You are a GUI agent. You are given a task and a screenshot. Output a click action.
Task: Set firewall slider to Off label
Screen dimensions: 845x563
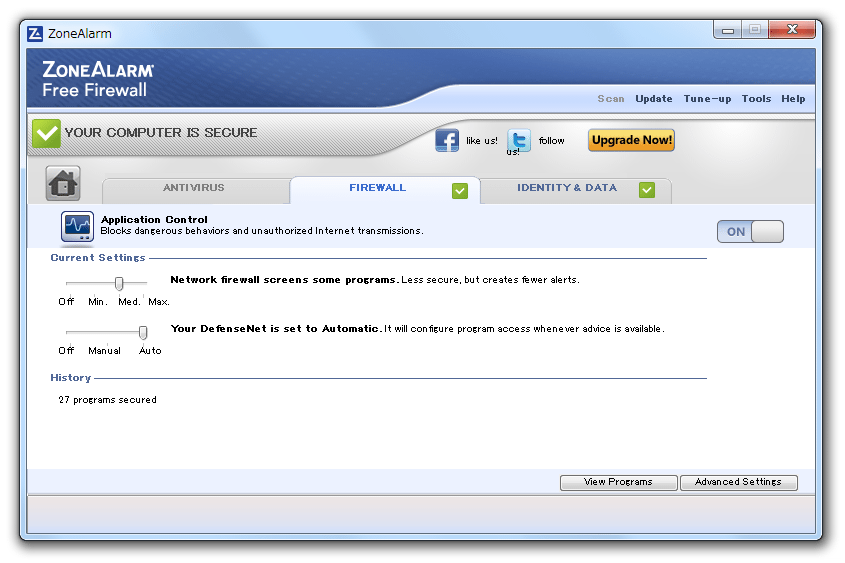click(x=66, y=302)
